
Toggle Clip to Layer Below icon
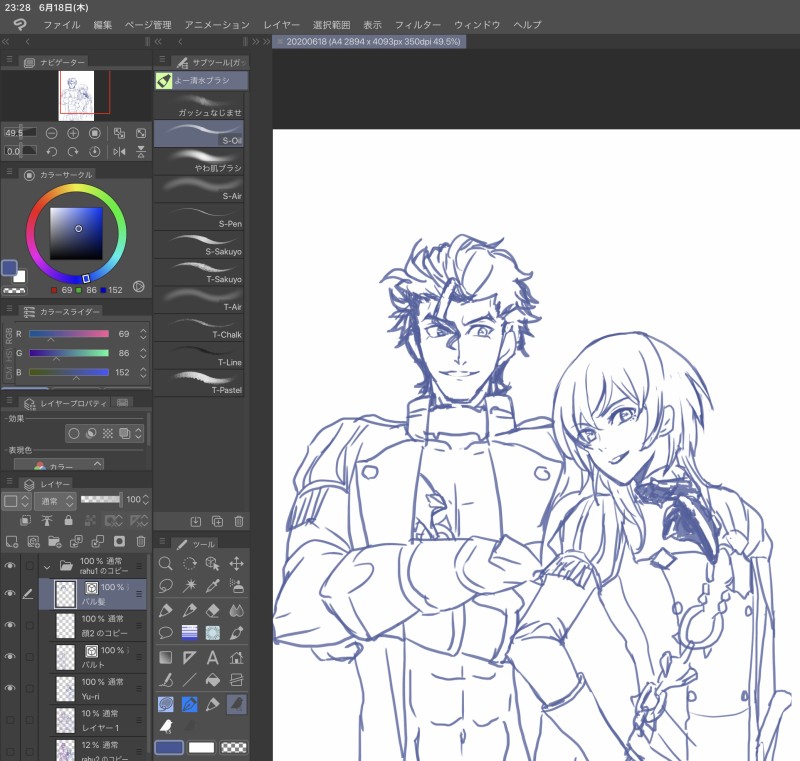click(25, 520)
